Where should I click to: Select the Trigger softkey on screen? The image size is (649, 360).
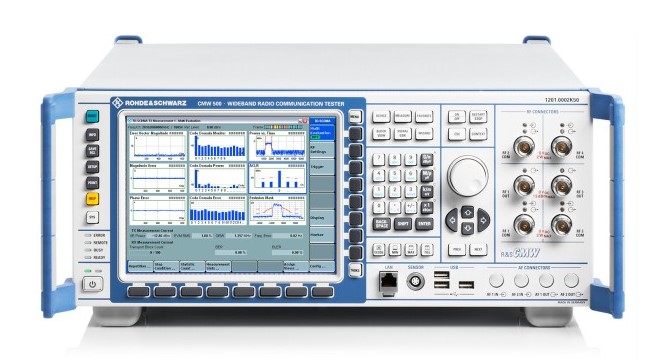pyautogui.click(x=322, y=166)
